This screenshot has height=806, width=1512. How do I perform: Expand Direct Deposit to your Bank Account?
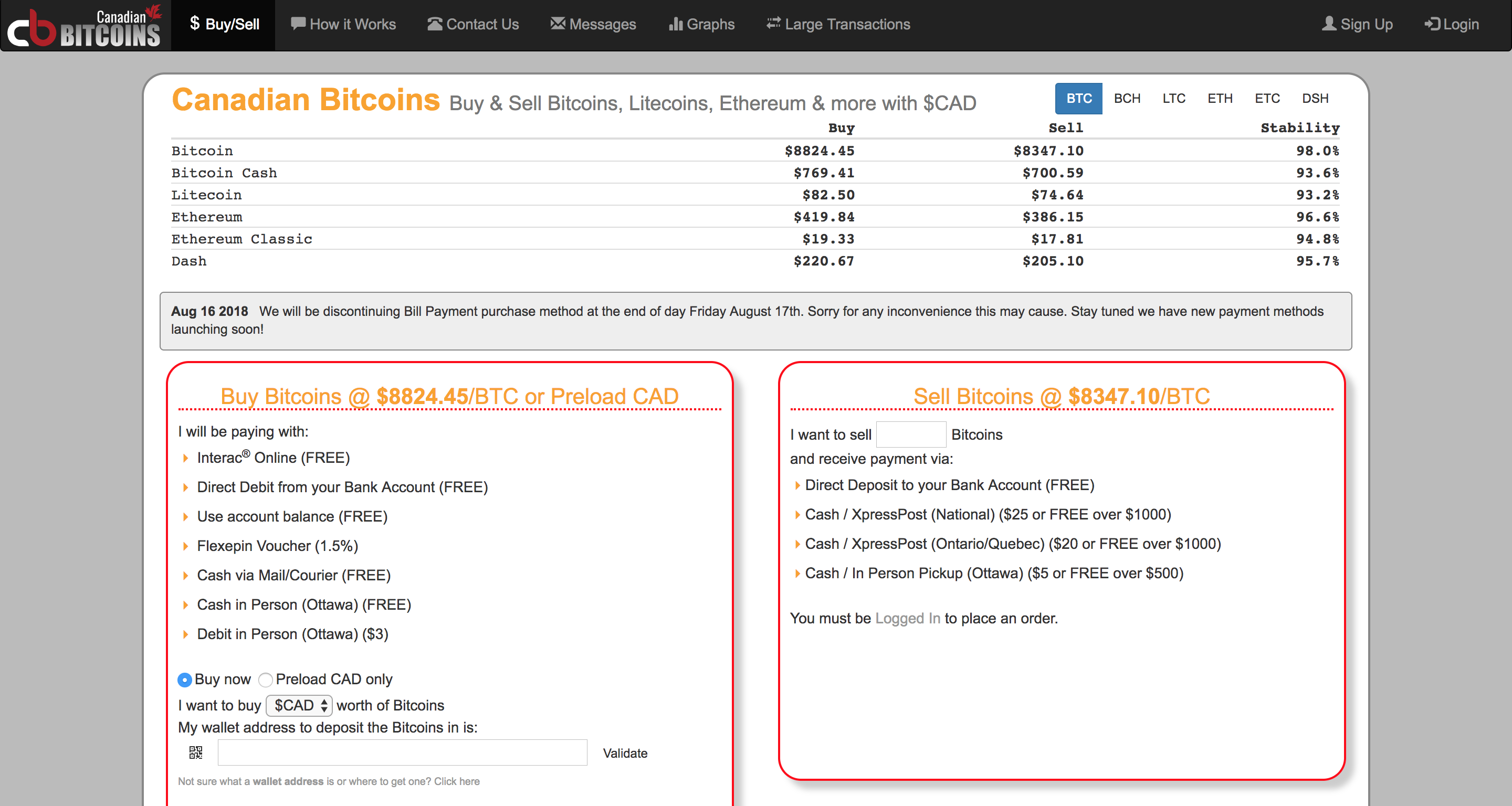949,485
